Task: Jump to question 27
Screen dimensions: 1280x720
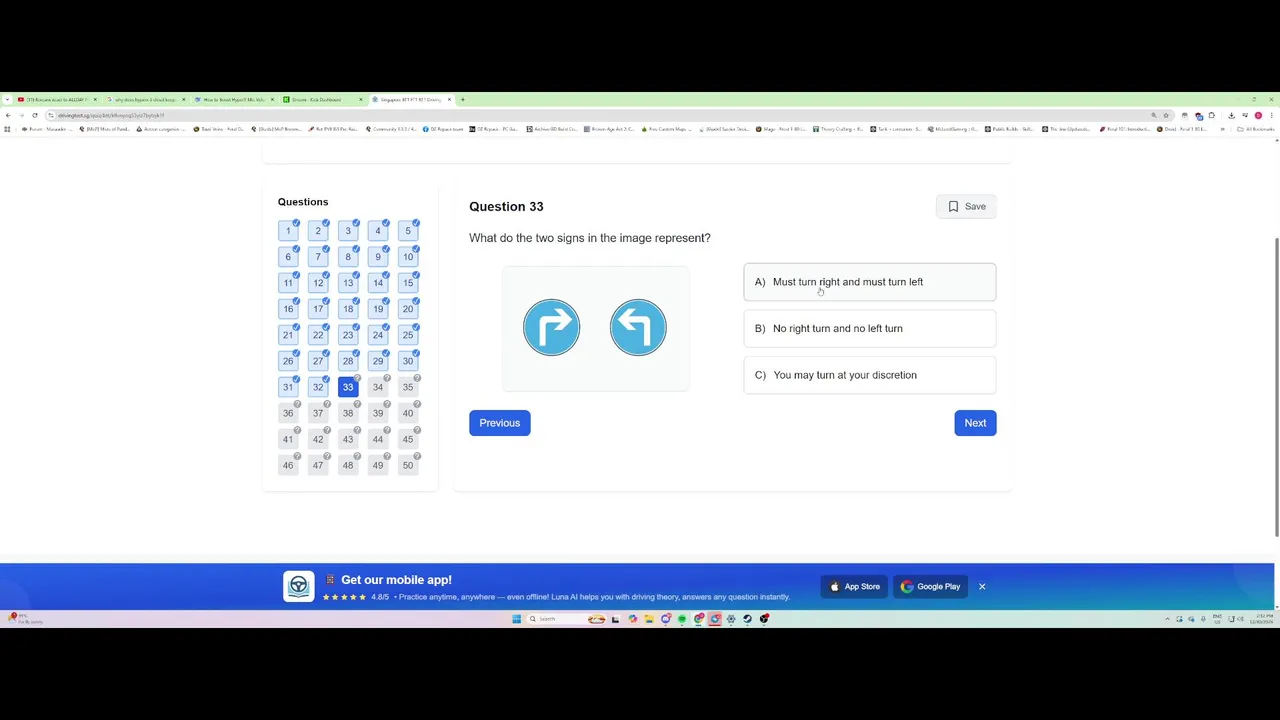Action: (x=318, y=361)
